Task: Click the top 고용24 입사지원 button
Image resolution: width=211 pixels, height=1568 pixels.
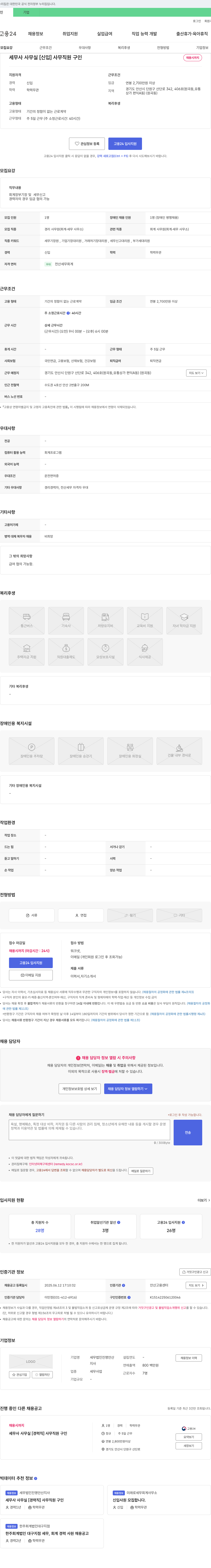Action: pyautogui.click(x=125, y=144)
